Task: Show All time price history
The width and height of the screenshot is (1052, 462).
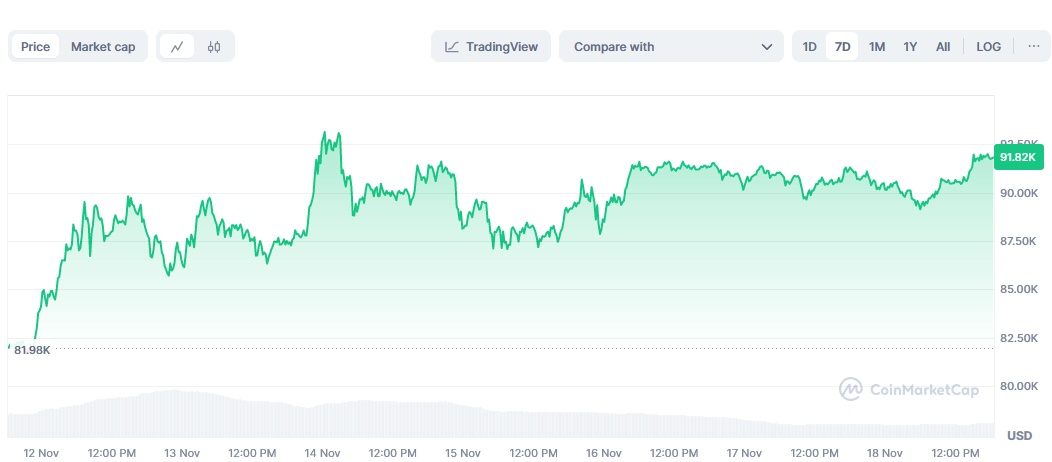Action: [943, 47]
